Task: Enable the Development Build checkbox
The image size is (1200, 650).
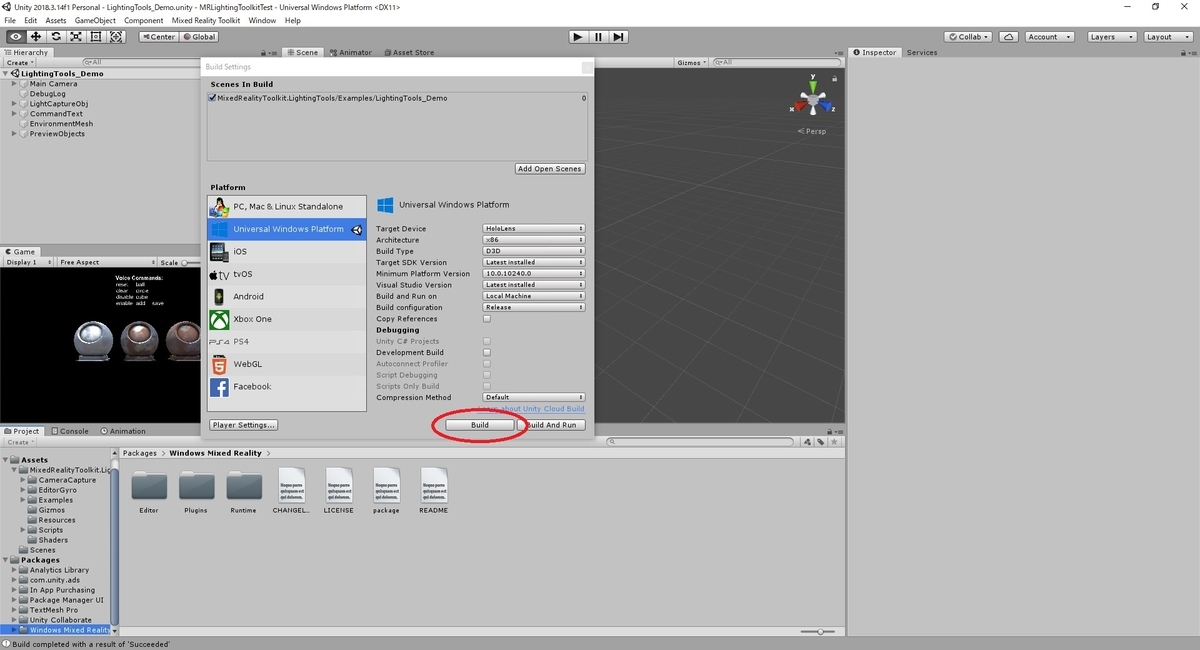Action: 487,352
